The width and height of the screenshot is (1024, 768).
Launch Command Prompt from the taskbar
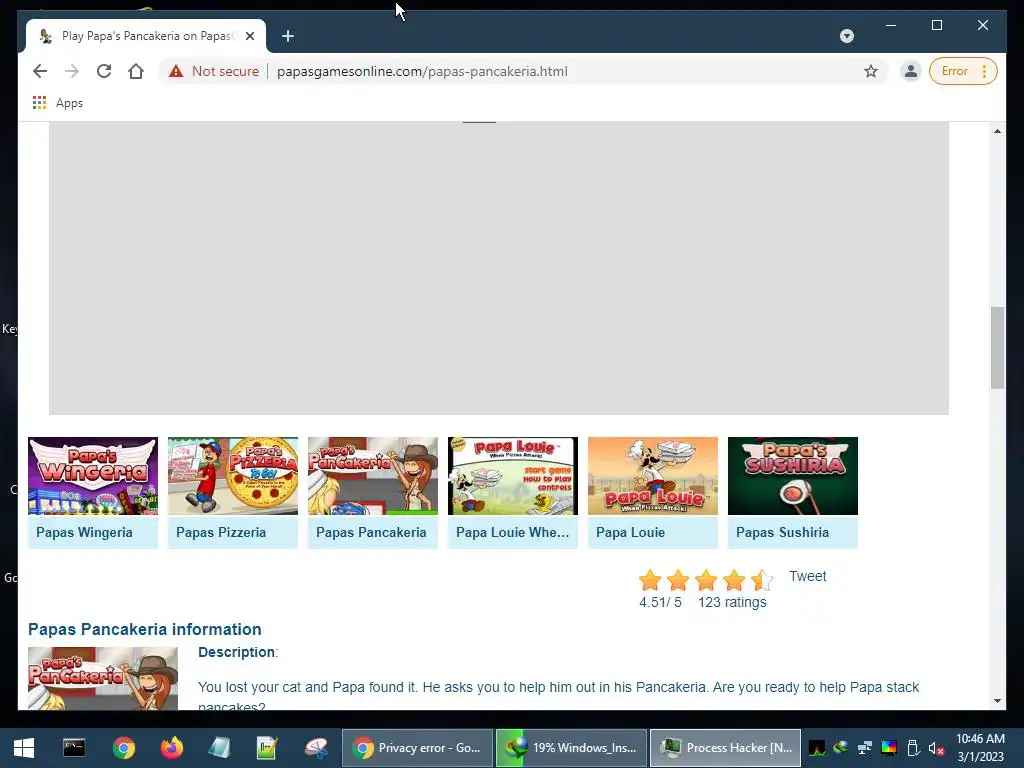pyautogui.click(x=74, y=748)
